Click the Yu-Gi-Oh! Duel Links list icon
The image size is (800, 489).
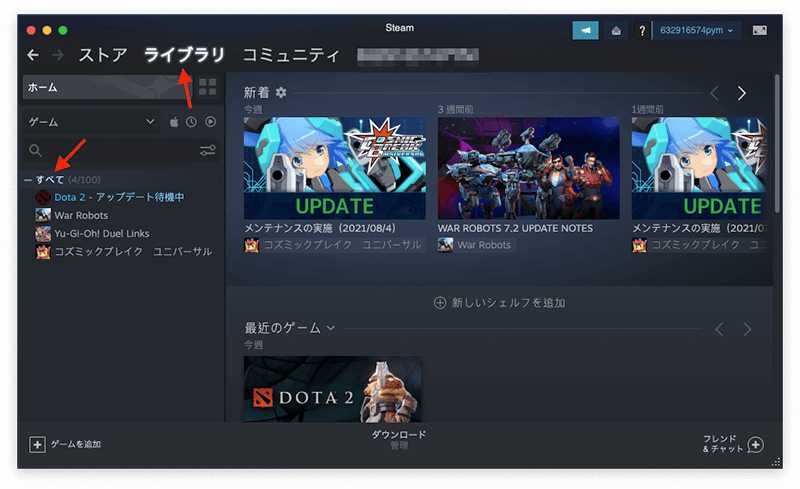(43, 233)
